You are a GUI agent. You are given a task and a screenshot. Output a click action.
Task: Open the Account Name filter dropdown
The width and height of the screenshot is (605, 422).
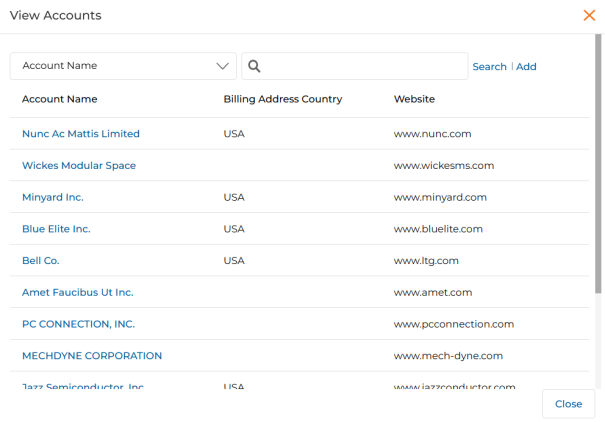[x=123, y=66]
